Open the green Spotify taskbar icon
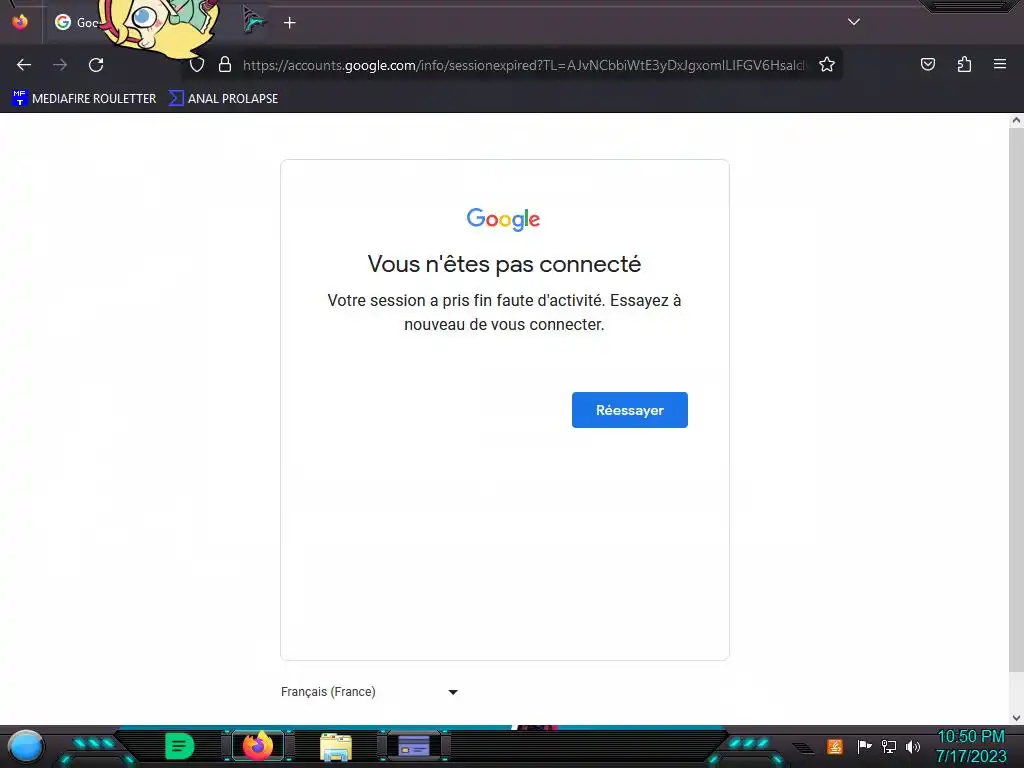Image resolution: width=1024 pixels, height=768 pixels. [180, 746]
